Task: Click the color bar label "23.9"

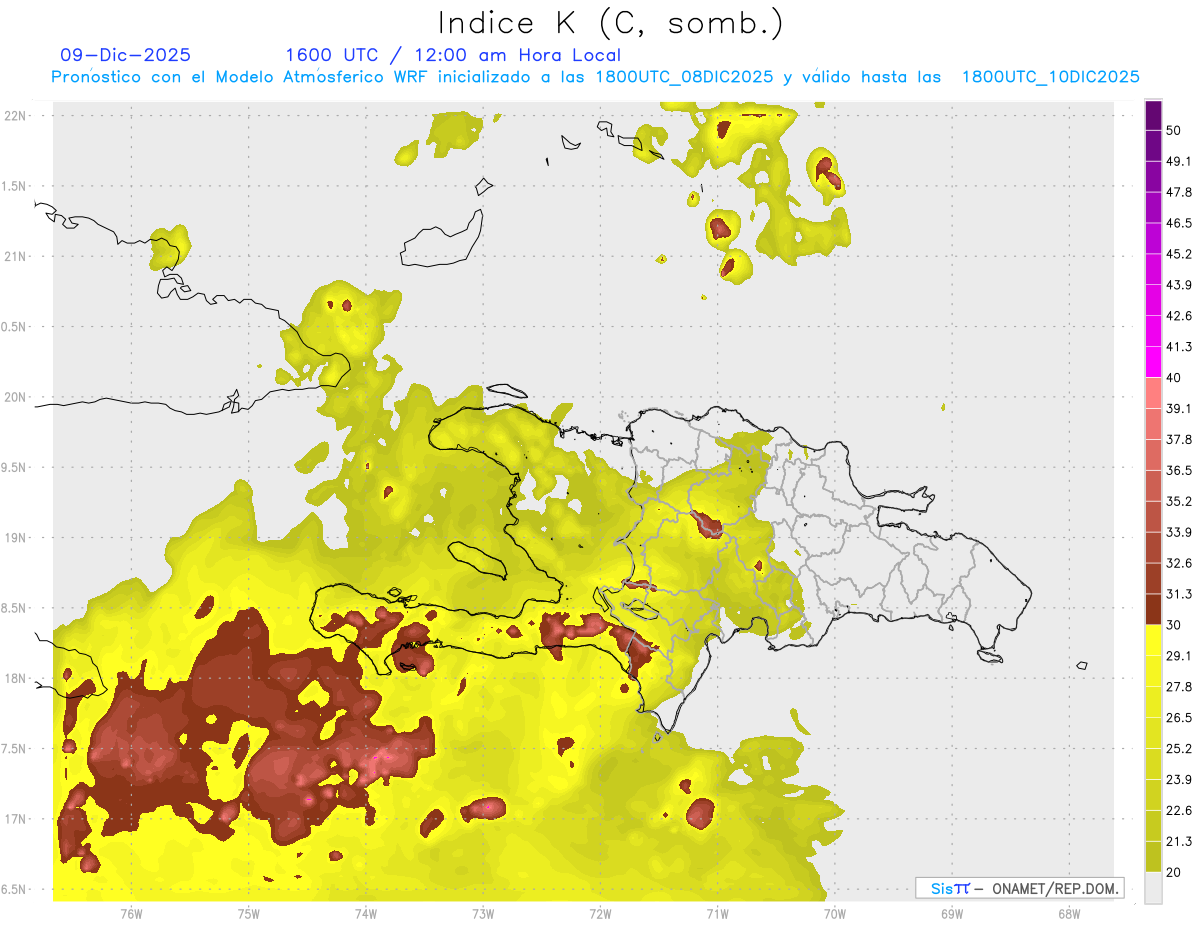Action: click(x=1178, y=781)
